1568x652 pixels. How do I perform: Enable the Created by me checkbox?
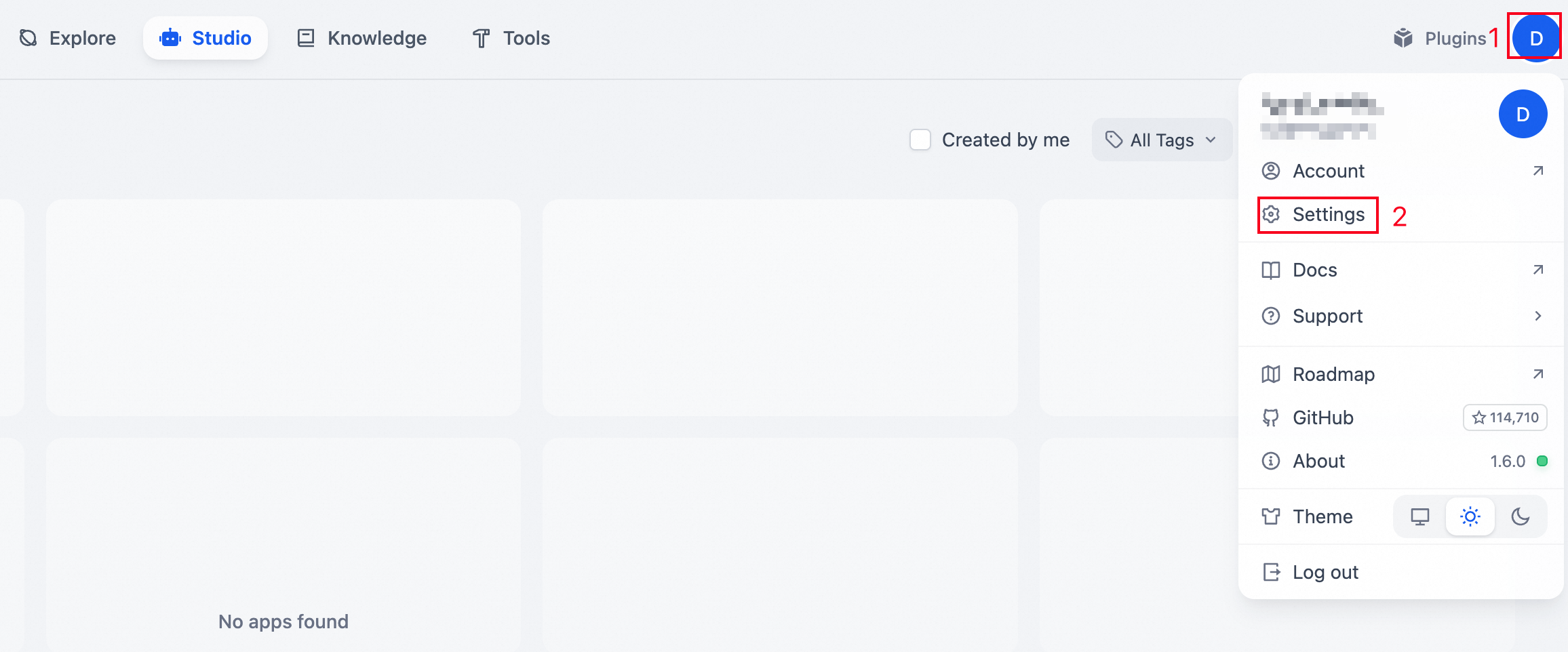click(920, 140)
